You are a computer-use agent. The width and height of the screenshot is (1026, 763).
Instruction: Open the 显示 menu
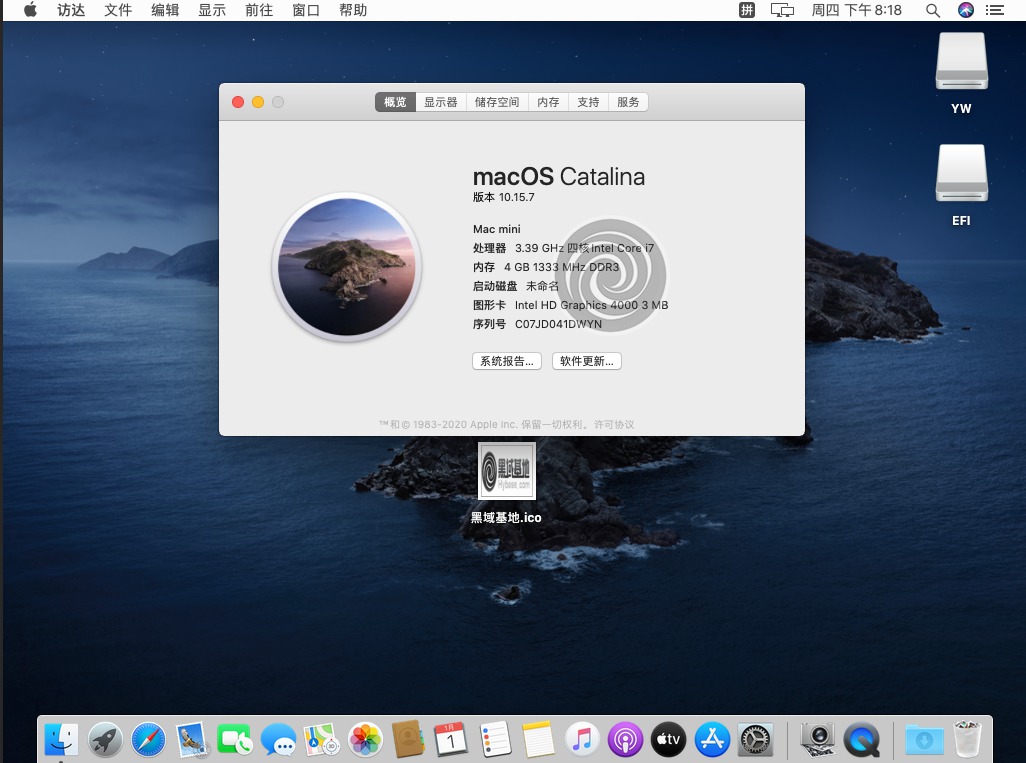pyautogui.click(x=212, y=10)
